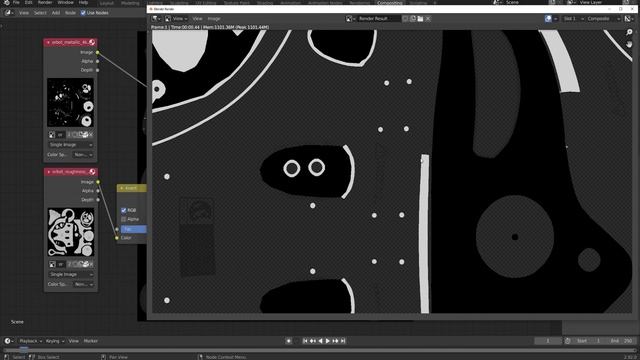640x360 pixels.
Task: Click the roughness node header preview icon
Action: [92, 172]
